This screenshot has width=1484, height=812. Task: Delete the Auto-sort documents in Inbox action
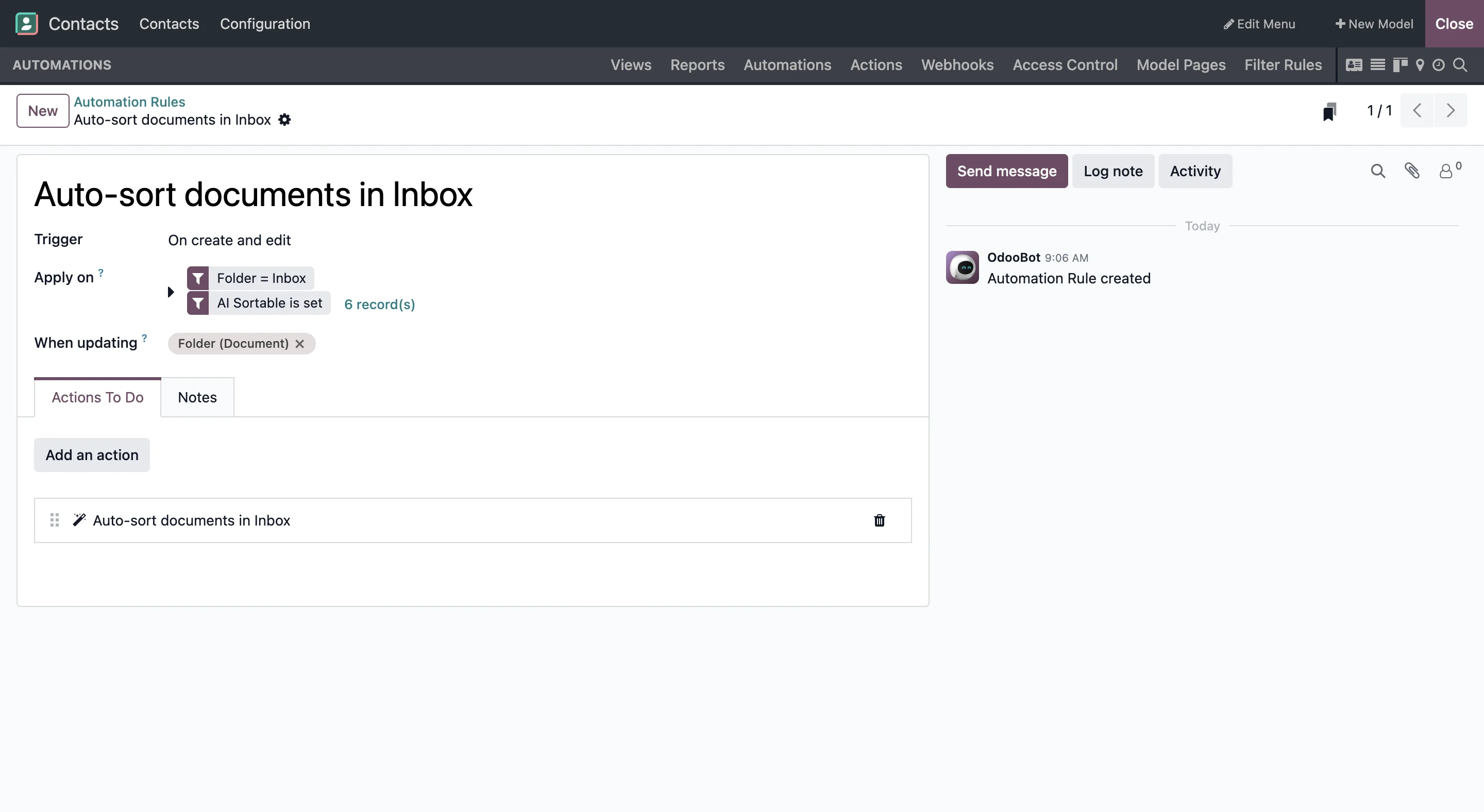[x=879, y=520]
